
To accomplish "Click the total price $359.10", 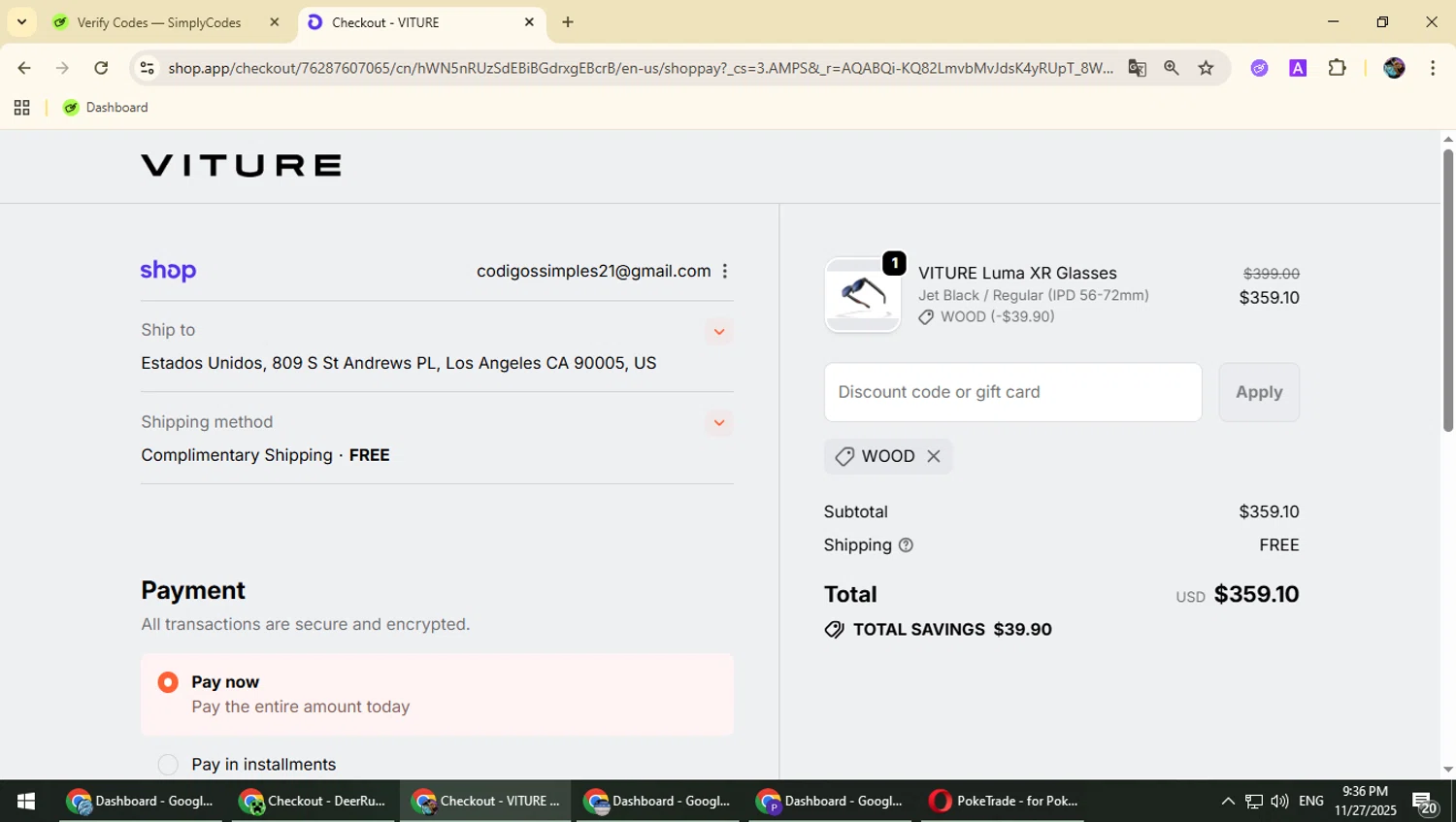I will click(x=1256, y=594).
